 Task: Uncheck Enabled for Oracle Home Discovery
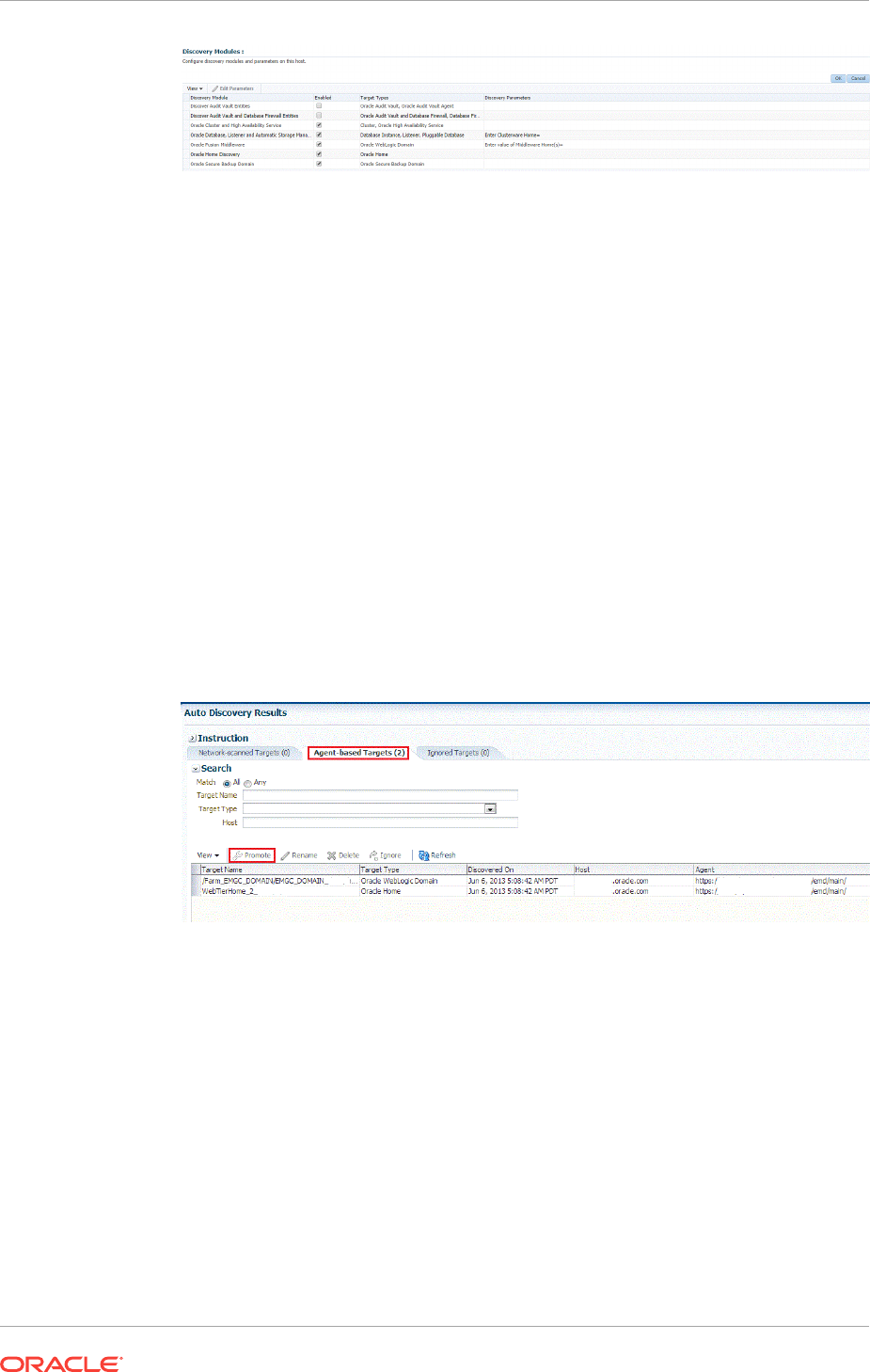(x=319, y=154)
